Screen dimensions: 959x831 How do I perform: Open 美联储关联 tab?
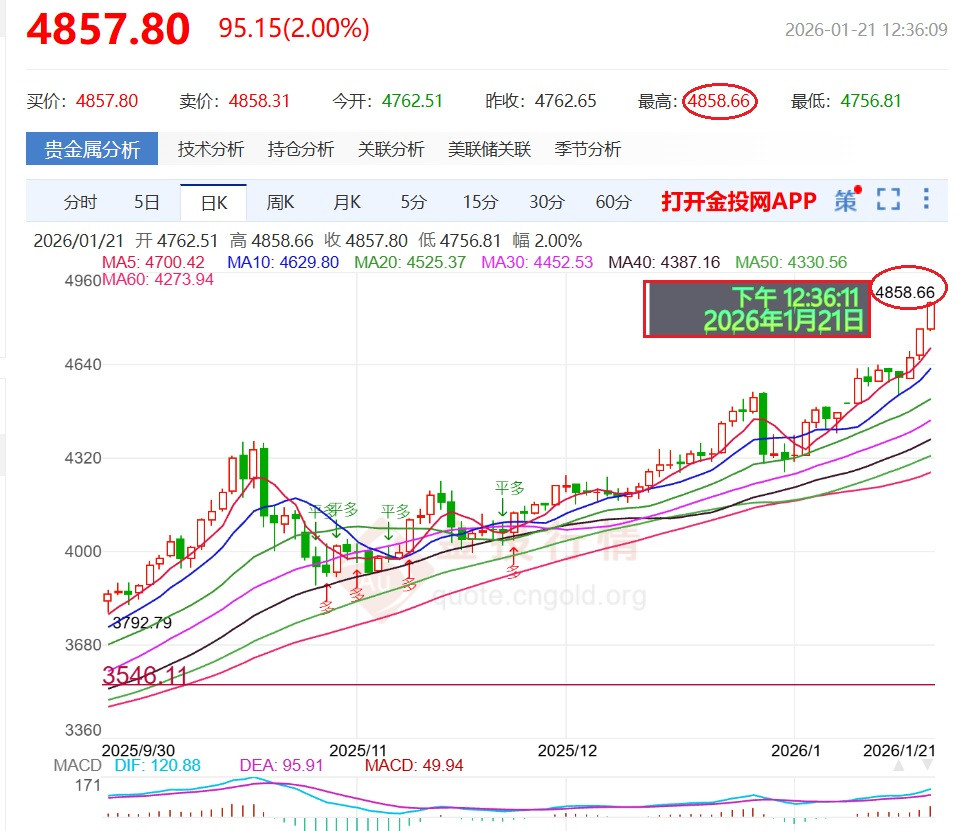point(489,149)
